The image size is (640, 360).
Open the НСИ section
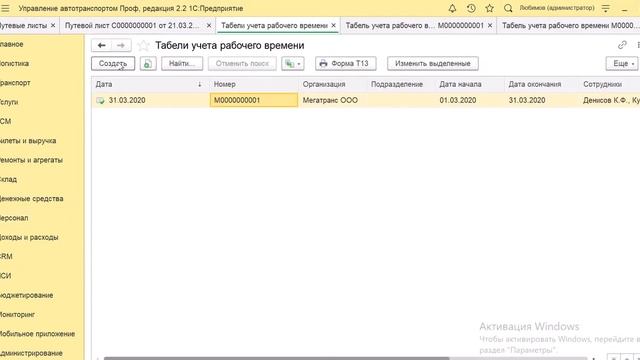tap(6, 276)
